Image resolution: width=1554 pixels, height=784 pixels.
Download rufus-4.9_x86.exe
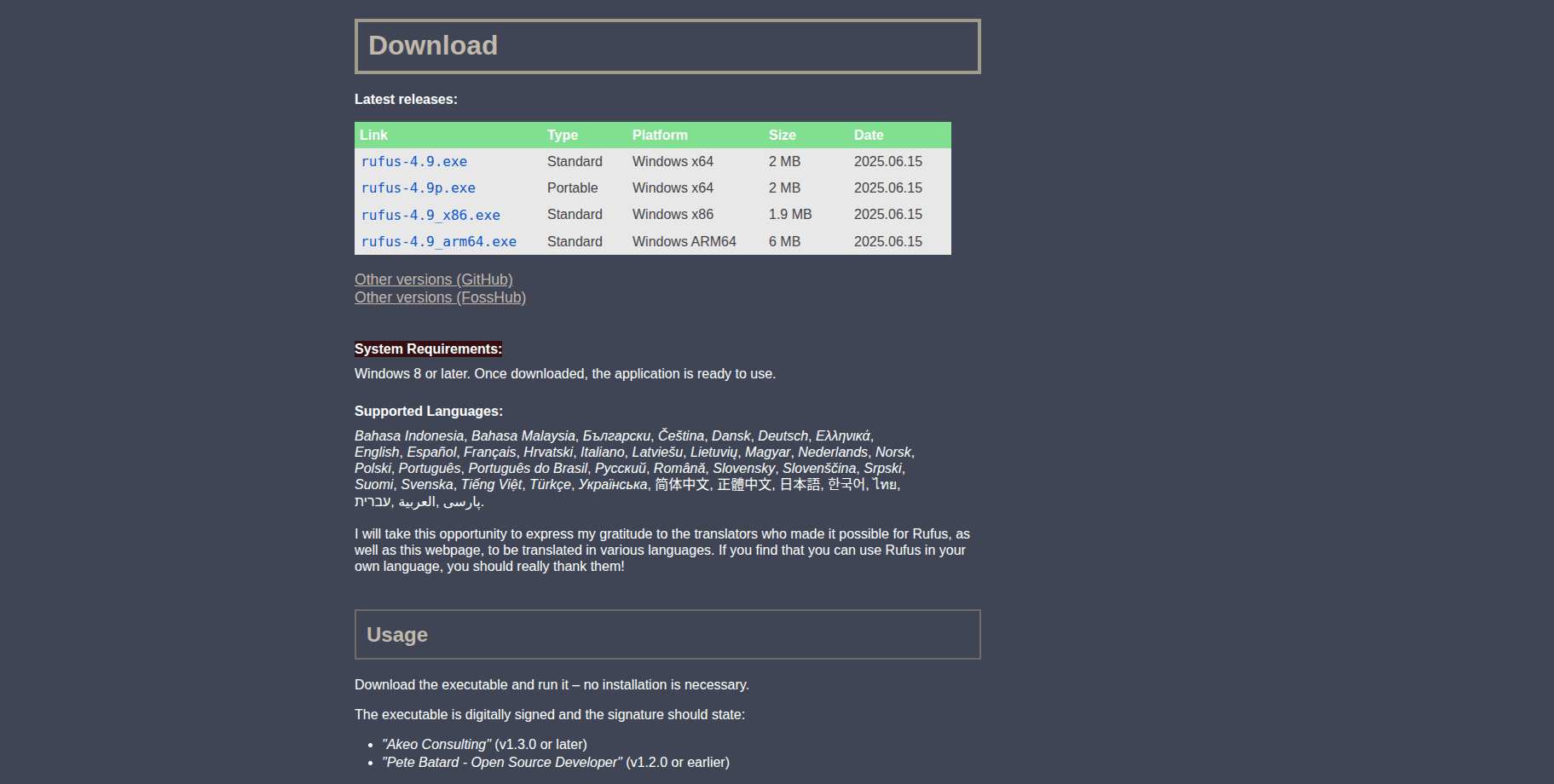[x=430, y=215]
